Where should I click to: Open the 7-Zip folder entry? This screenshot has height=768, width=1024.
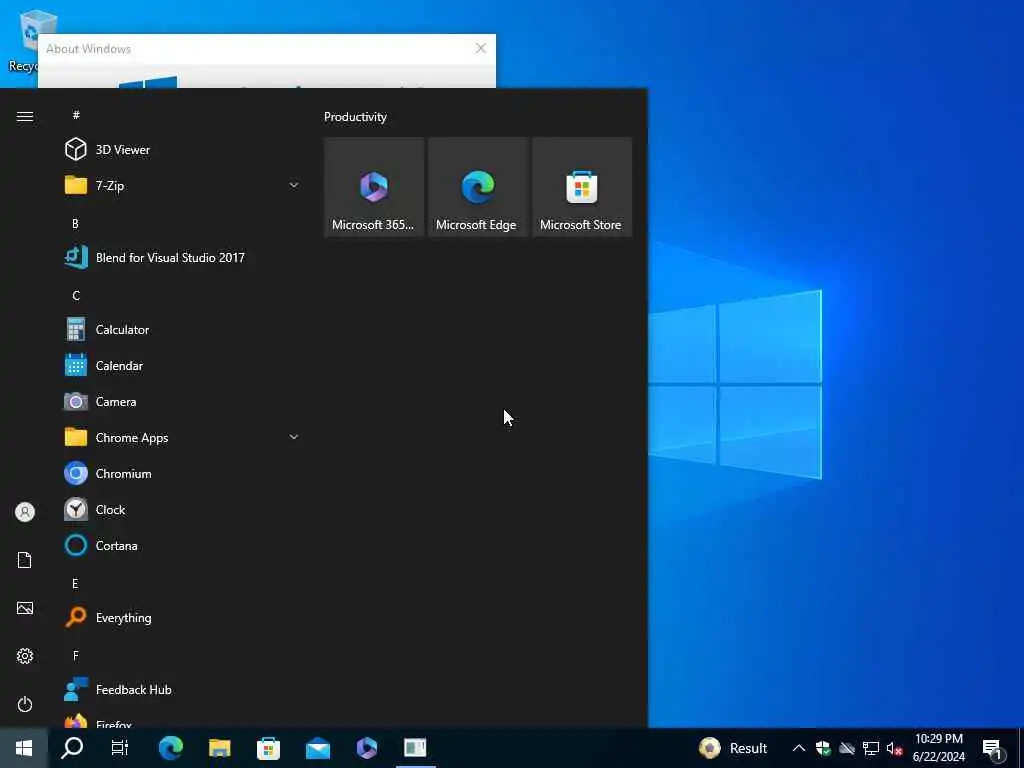click(x=183, y=185)
